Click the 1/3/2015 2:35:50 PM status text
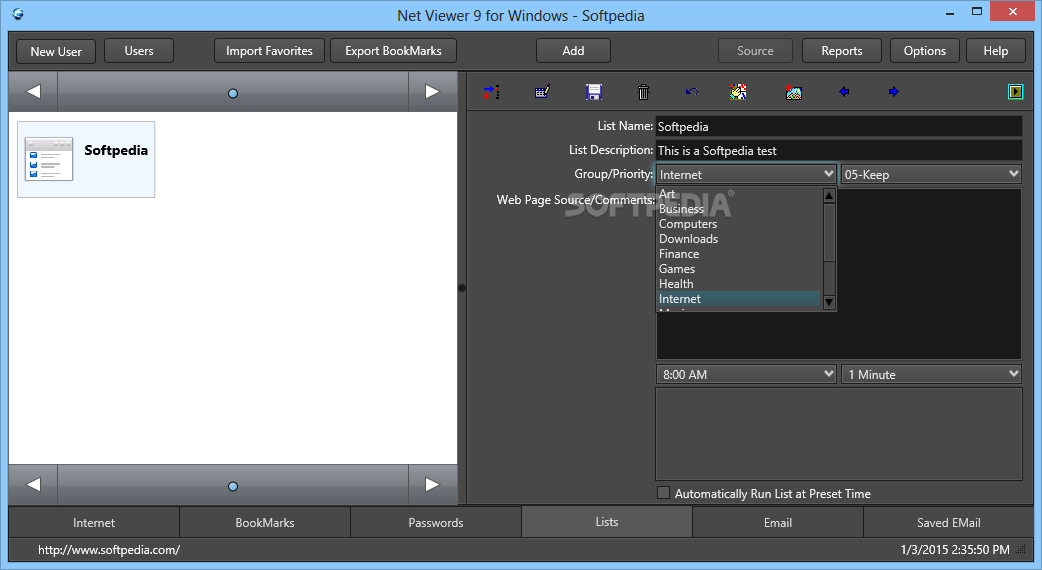1042x570 pixels. tap(955, 549)
